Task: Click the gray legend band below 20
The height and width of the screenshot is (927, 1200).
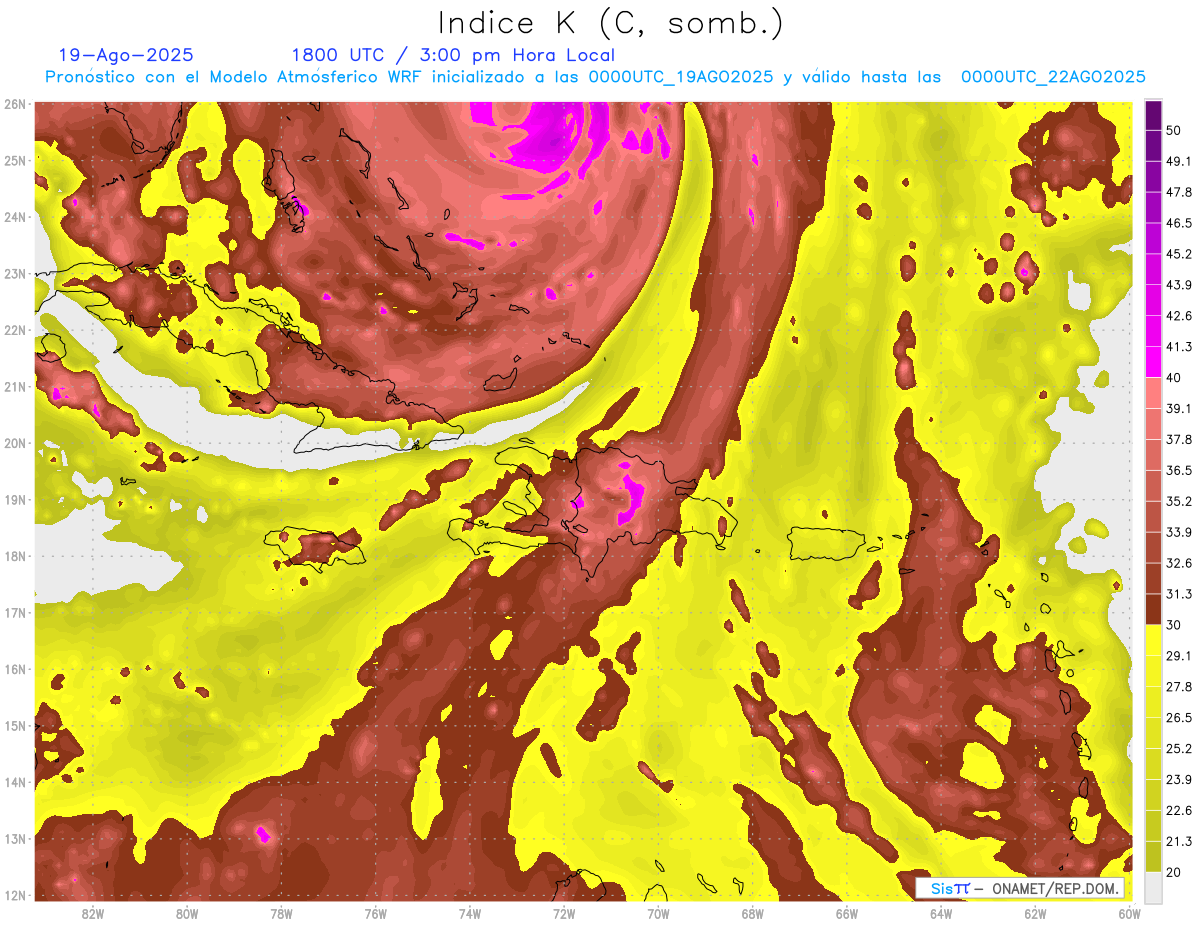Action: click(1153, 886)
